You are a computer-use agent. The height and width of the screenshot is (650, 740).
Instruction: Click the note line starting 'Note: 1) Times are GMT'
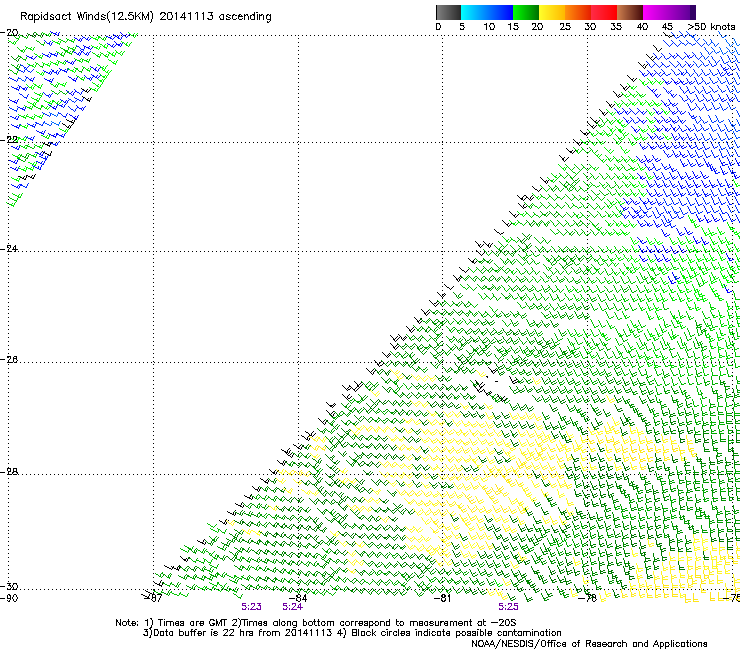click(316, 623)
